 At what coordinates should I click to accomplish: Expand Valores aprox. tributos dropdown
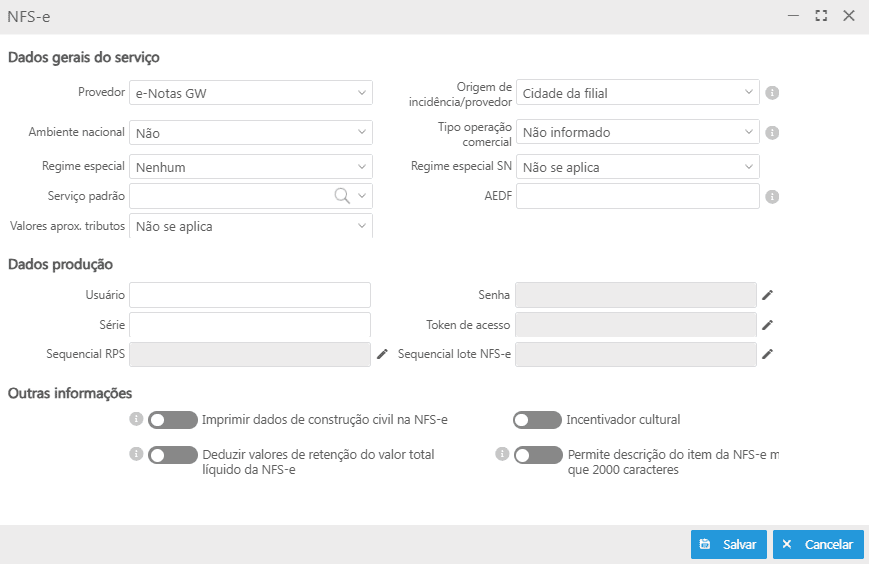tap(251, 226)
